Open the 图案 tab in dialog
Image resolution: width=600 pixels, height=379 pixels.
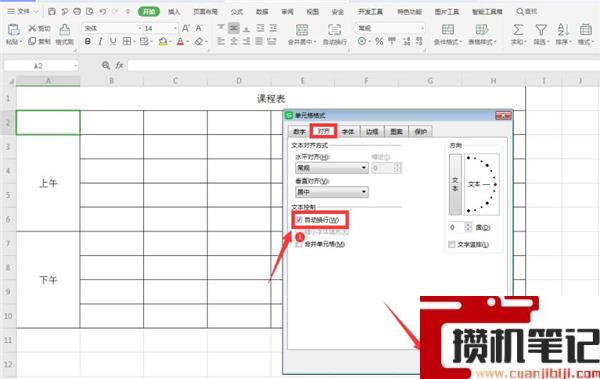pyautogui.click(x=396, y=131)
